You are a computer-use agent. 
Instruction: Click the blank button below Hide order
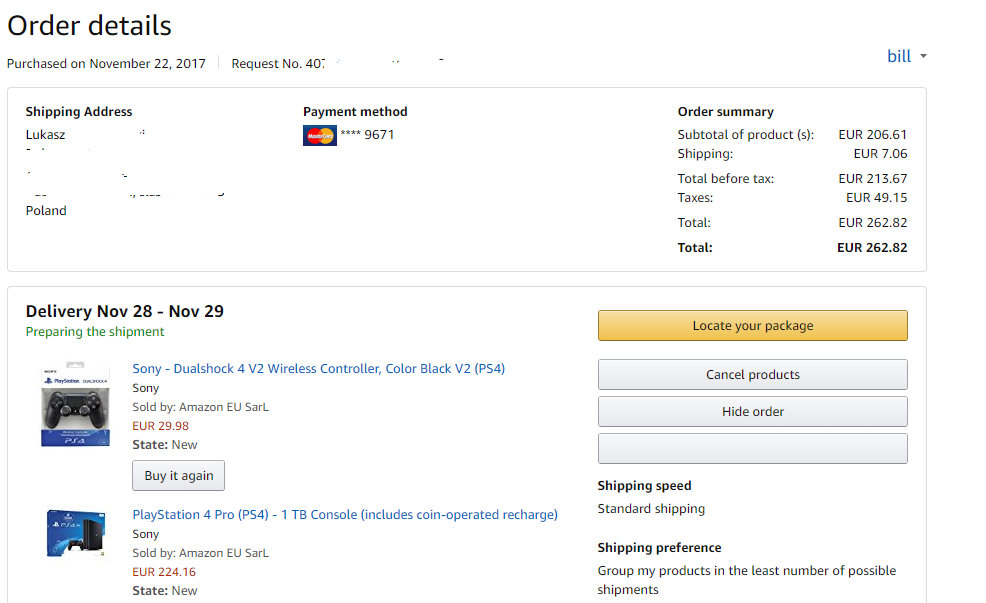[753, 448]
